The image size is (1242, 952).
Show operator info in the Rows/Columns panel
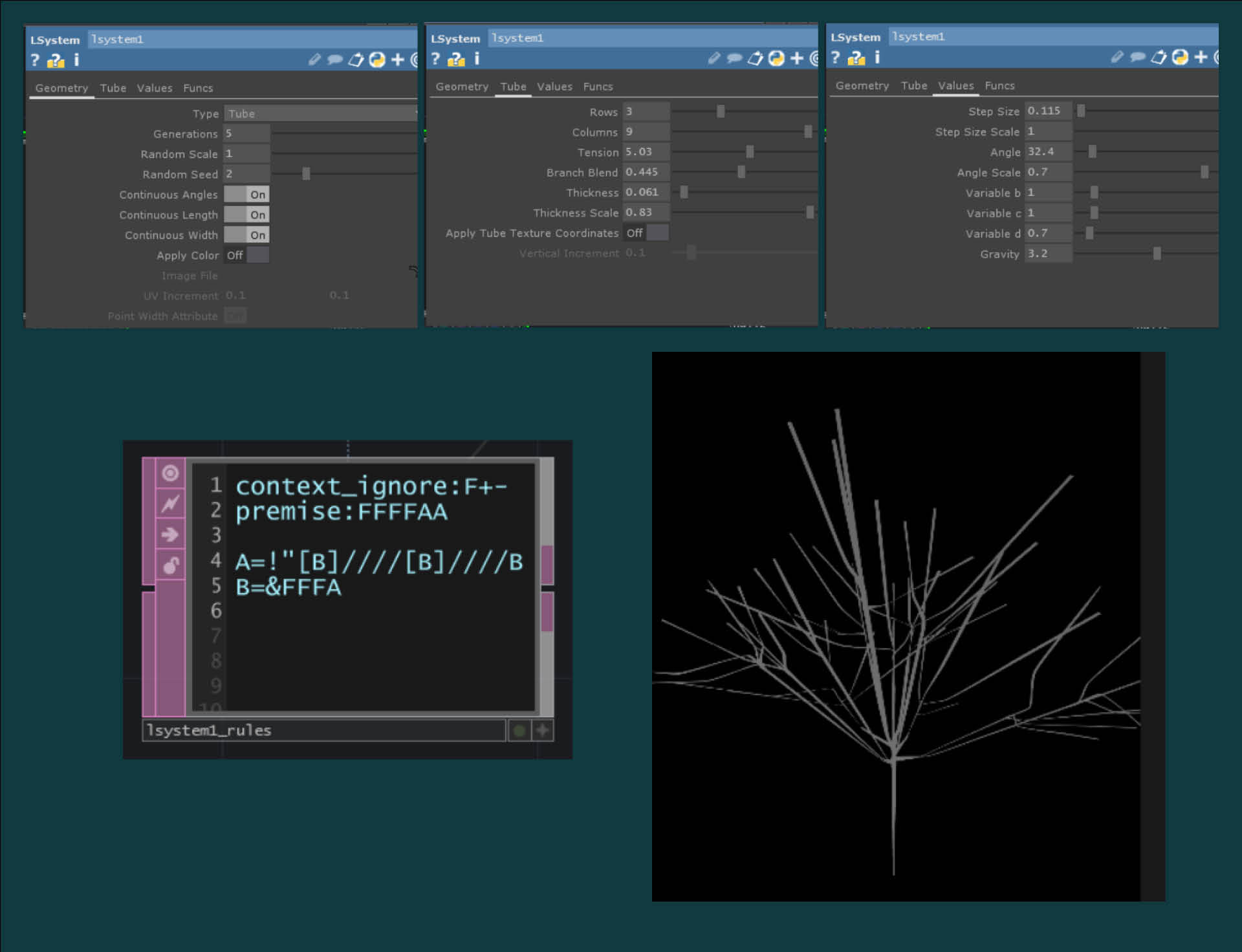click(477, 59)
